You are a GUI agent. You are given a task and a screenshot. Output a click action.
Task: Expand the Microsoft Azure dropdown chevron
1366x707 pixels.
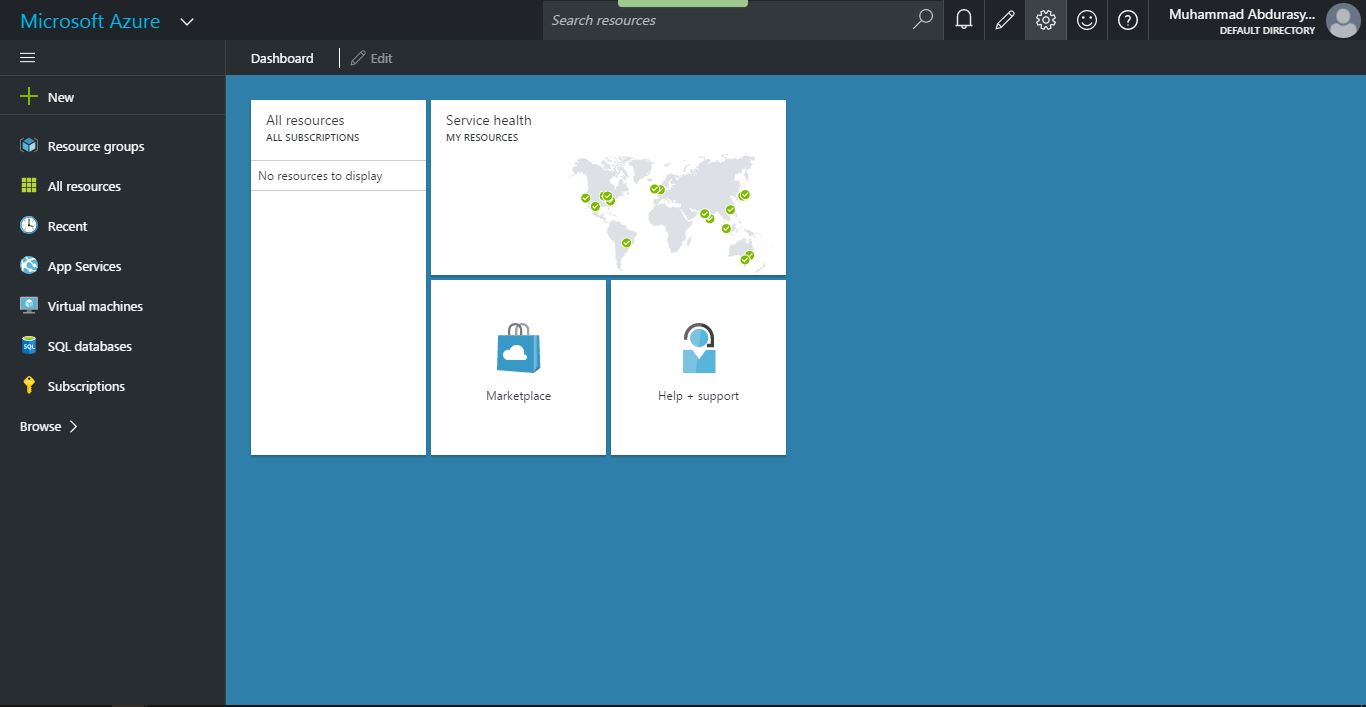pos(187,21)
